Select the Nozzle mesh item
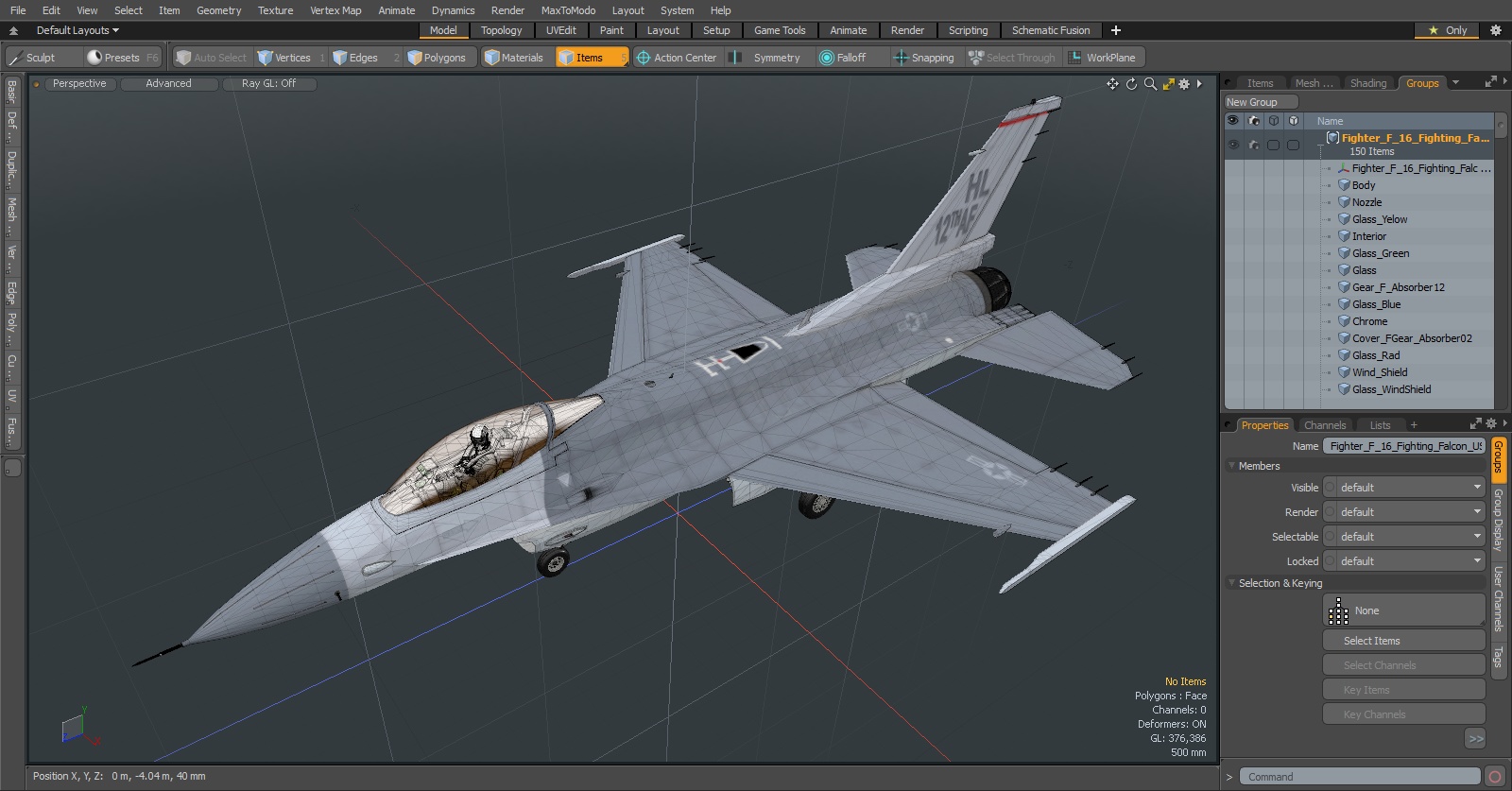 coord(1366,202)
